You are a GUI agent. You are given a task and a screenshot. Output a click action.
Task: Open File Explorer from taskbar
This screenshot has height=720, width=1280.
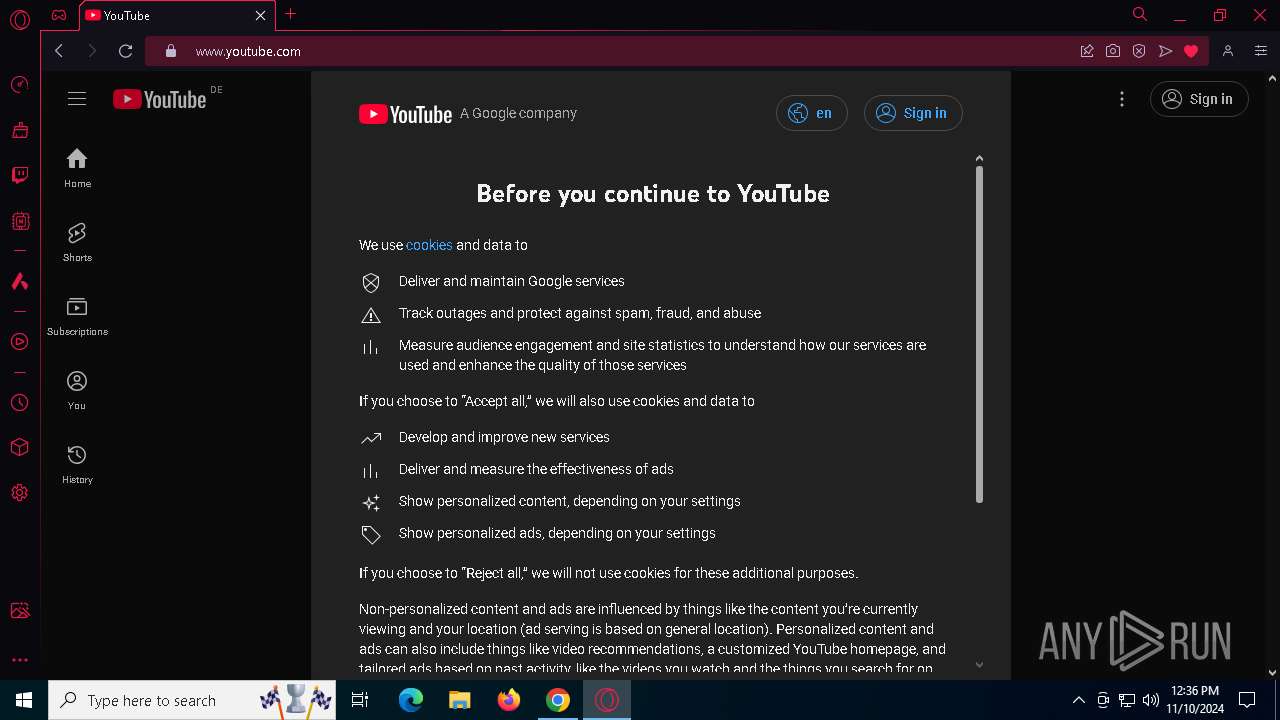pyautogui.click(x=460, y=700)
